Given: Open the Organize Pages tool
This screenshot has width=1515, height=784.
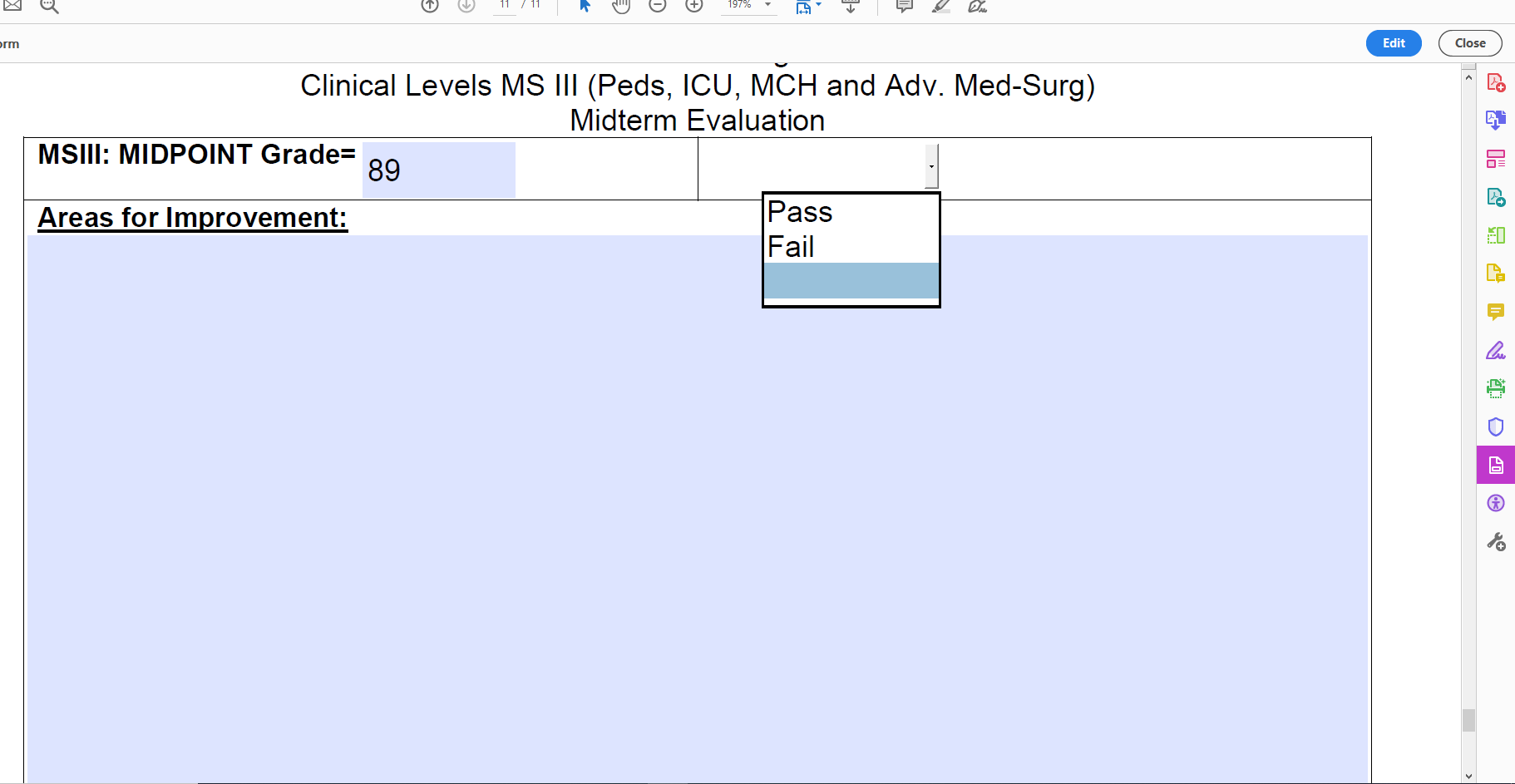Looking at the screenshot, I should coord(1497,159).
